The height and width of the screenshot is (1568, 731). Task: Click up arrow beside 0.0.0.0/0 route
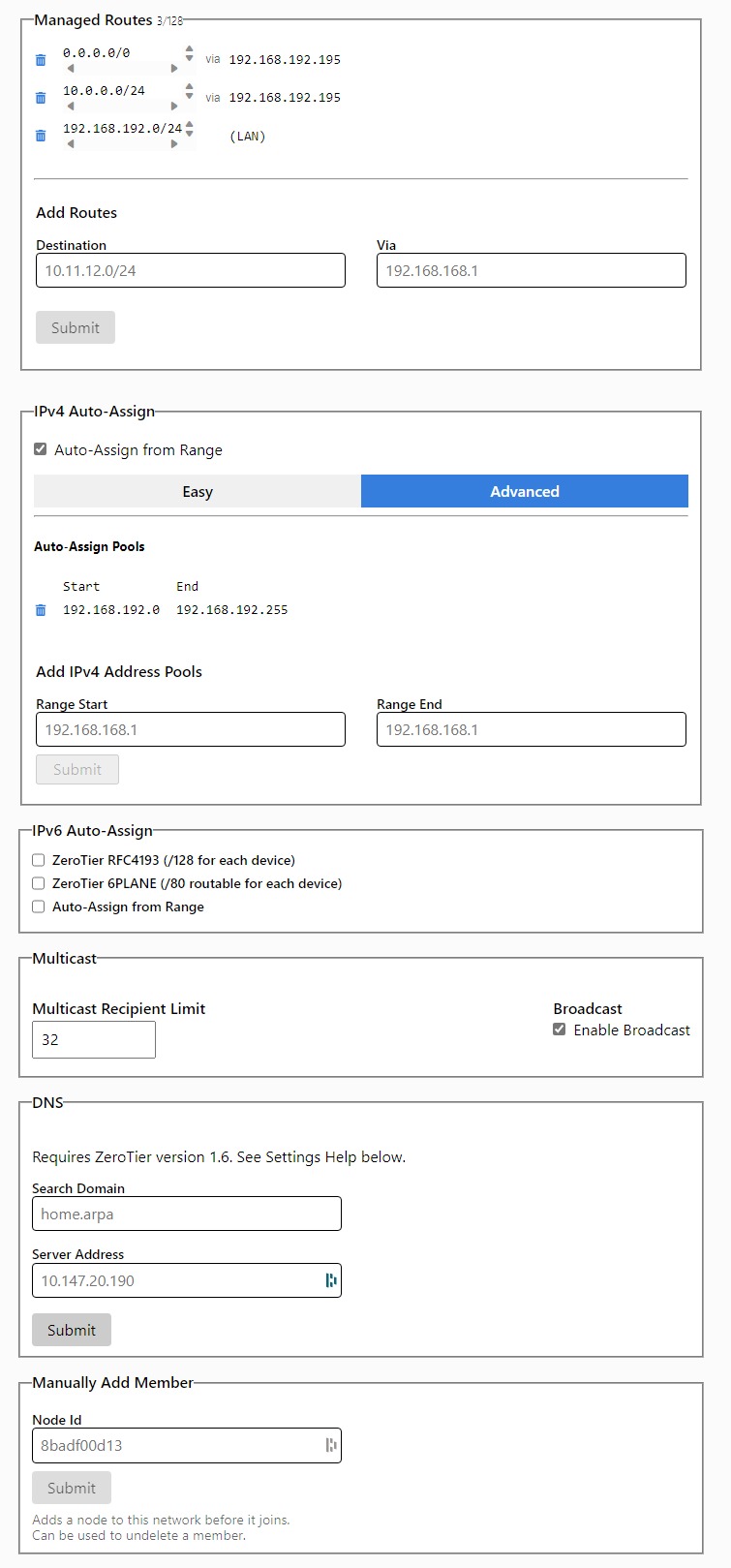pos(190,47)
